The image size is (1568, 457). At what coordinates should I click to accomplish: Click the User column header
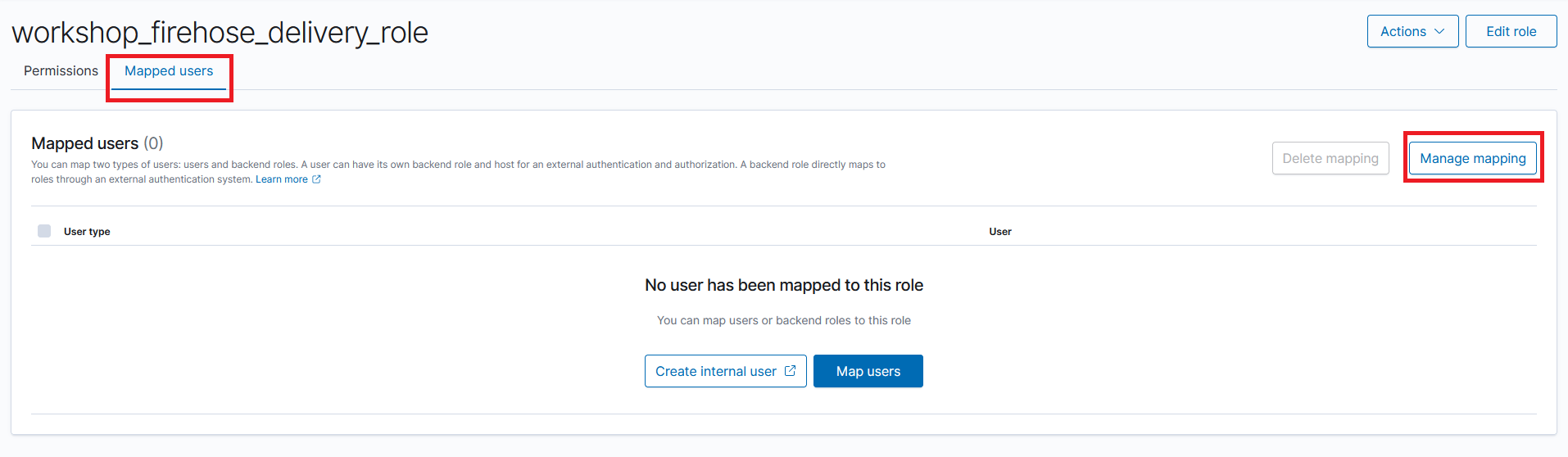[x=999, y=232]
